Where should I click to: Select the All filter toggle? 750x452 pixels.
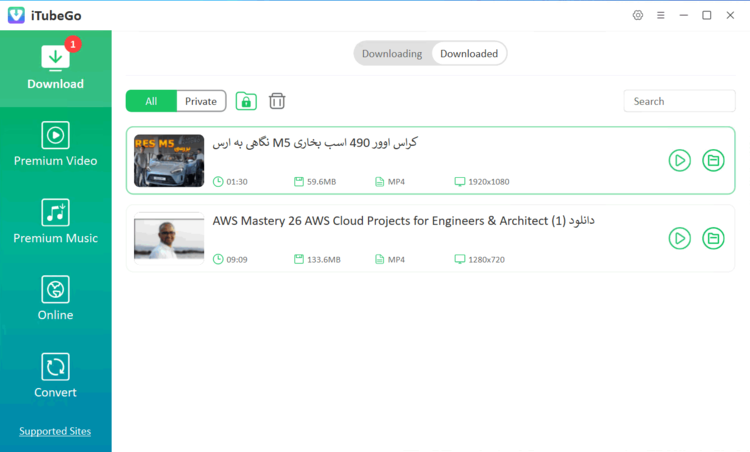point(151,101)
